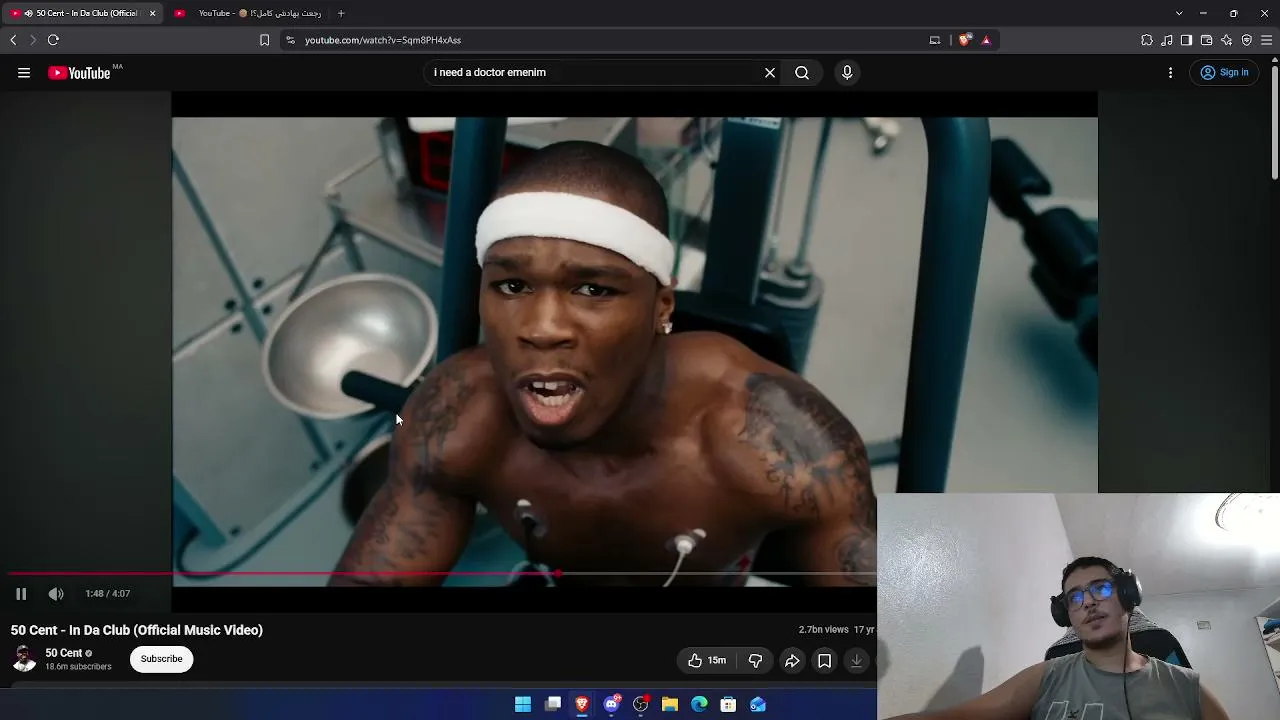Open Task View on the taskbar

point(552,705)
